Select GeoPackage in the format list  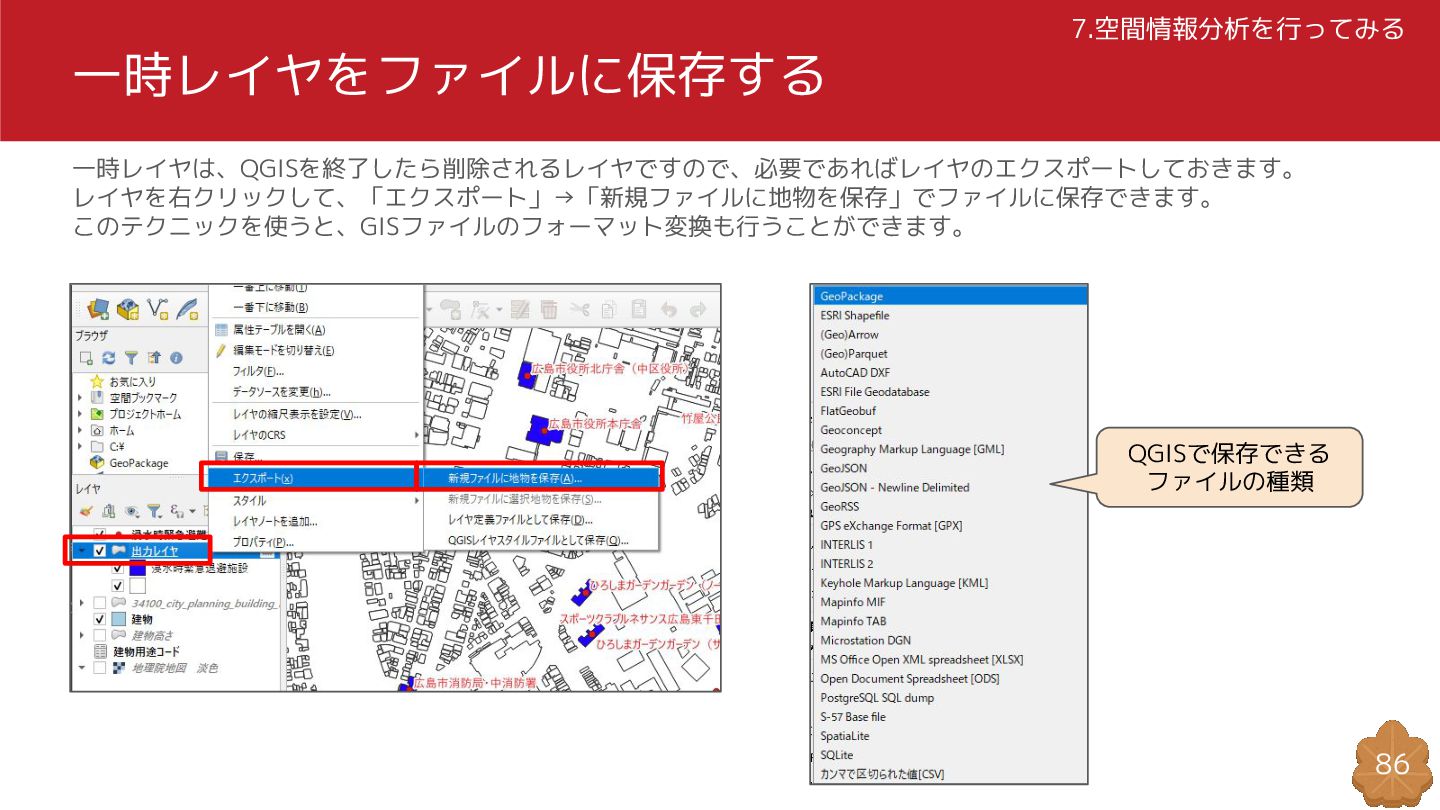point(949,296)
